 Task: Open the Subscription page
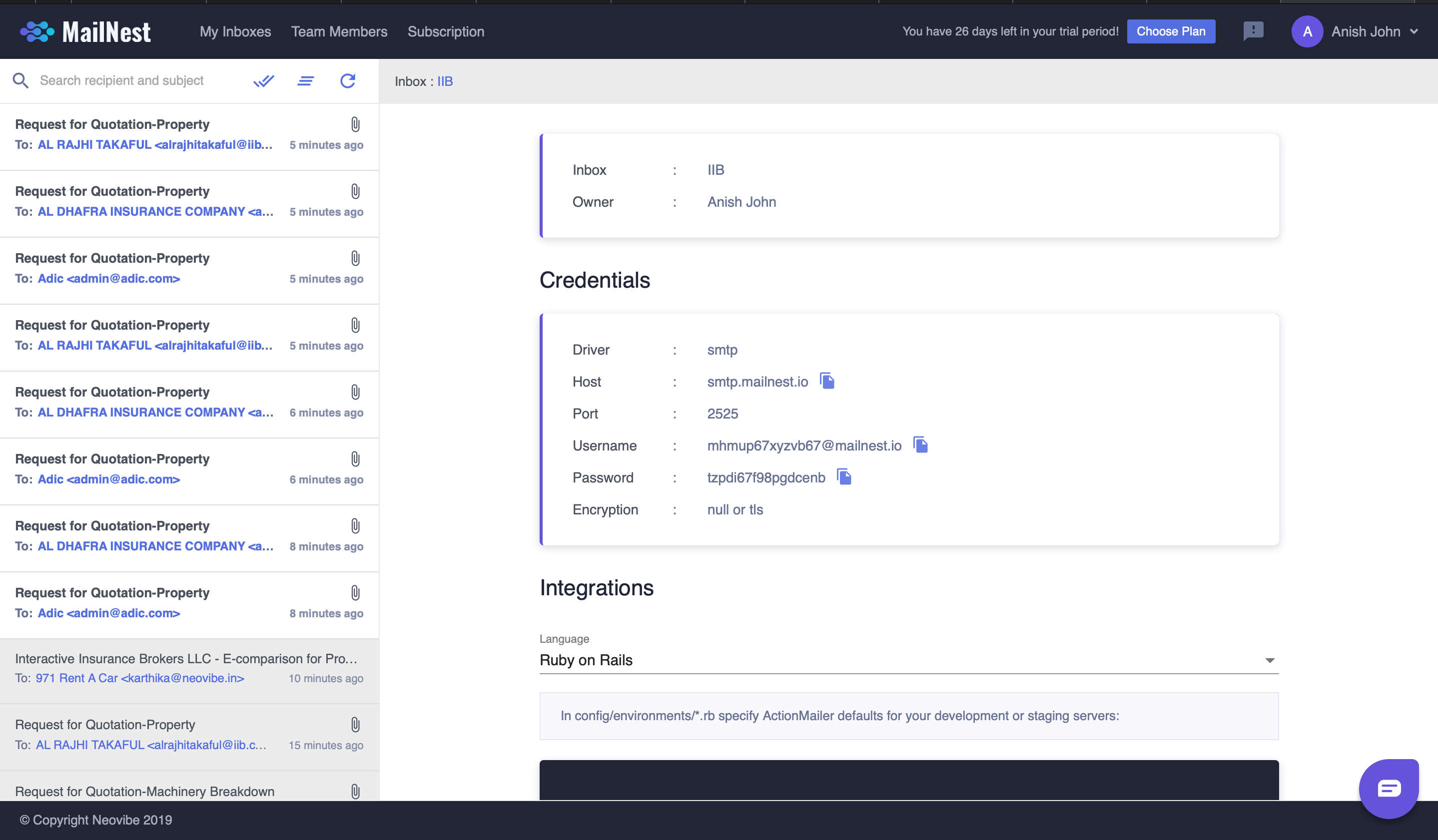point(446,31)
